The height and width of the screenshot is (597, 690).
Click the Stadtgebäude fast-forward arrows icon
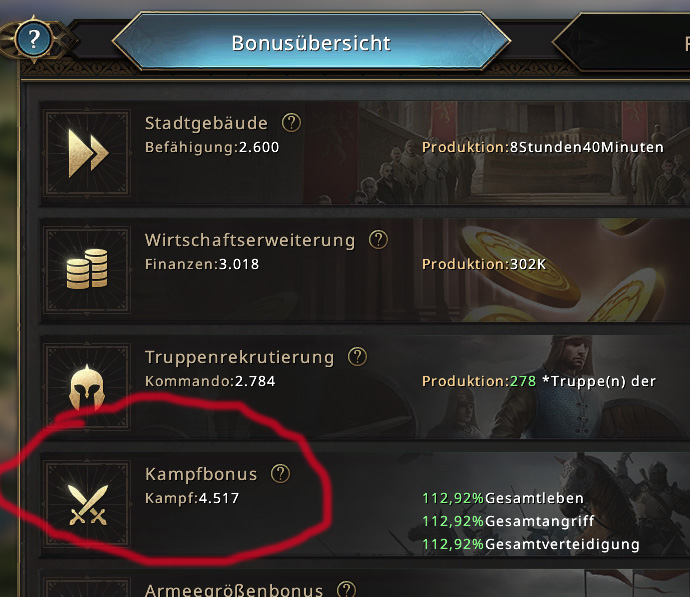coord(87,153)
